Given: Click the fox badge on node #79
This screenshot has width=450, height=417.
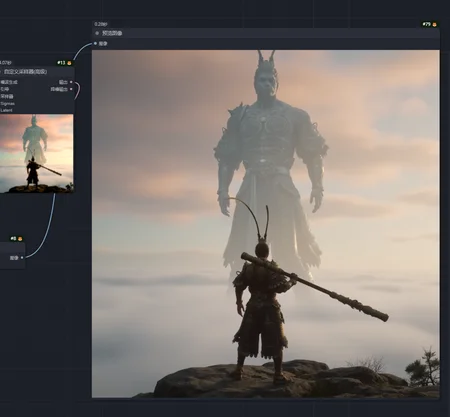Looking at the screenshot, I should coord(434,24).
